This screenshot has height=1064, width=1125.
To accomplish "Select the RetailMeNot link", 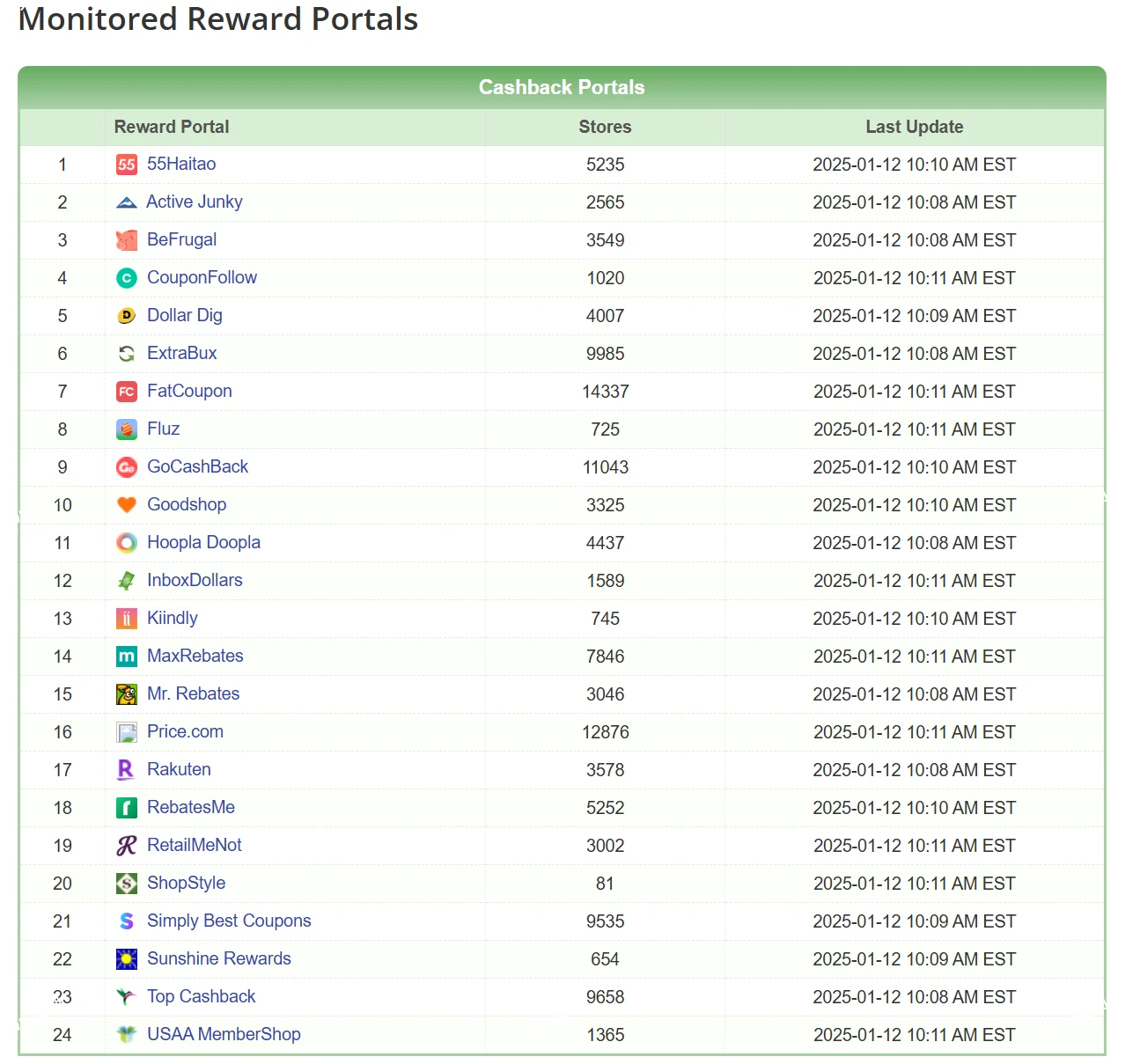I will tap(194, 845).
